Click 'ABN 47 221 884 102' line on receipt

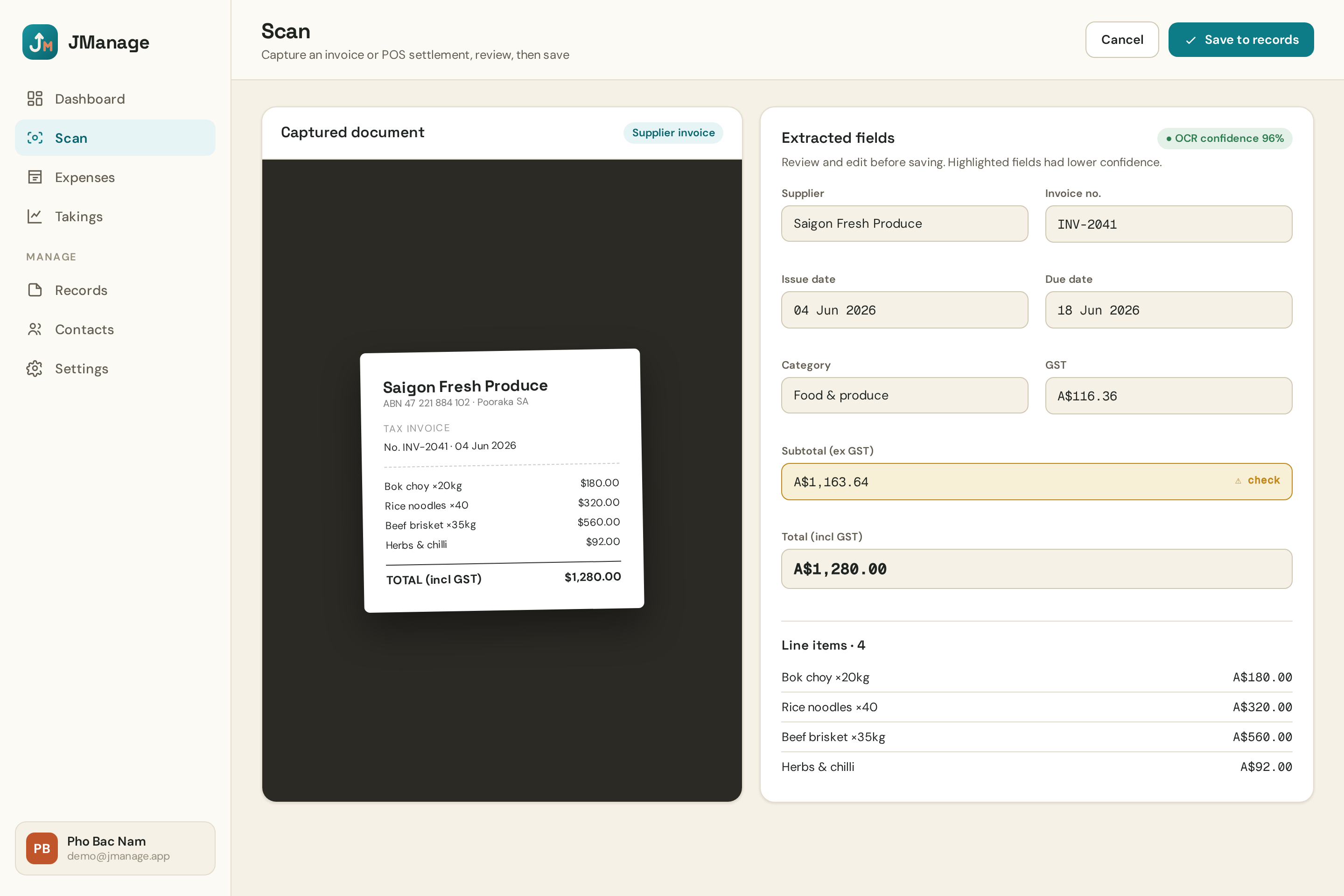[x=455, y=402]
